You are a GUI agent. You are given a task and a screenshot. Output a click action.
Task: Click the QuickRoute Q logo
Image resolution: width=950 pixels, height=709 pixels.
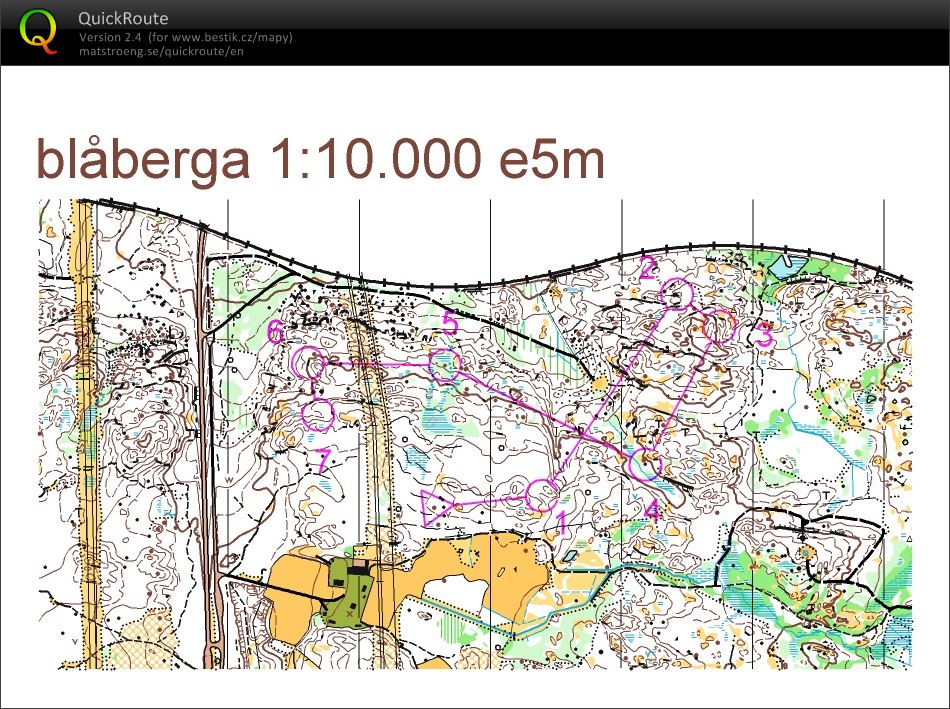(40, 30)
